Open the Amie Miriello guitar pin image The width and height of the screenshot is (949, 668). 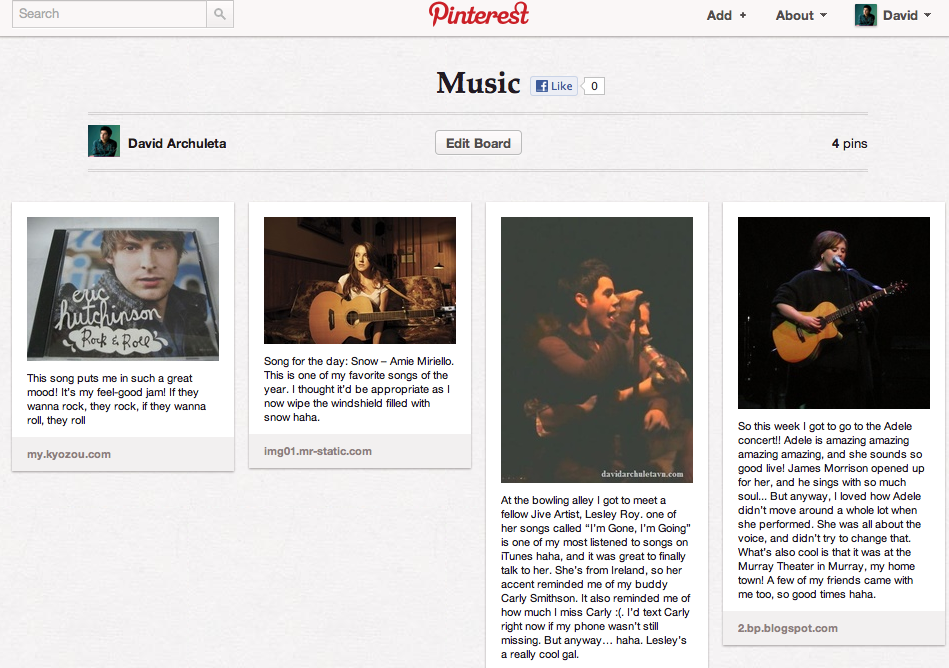360,281
